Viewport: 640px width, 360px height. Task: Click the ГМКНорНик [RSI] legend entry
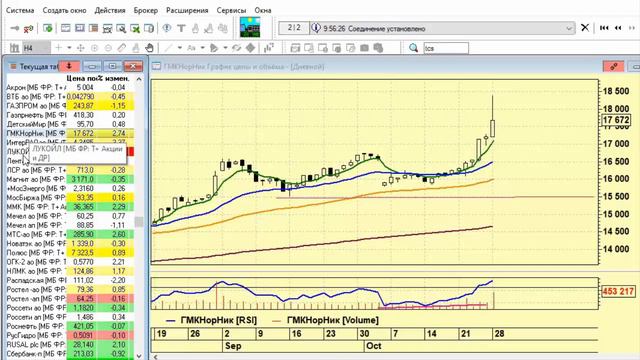point(212,320)
